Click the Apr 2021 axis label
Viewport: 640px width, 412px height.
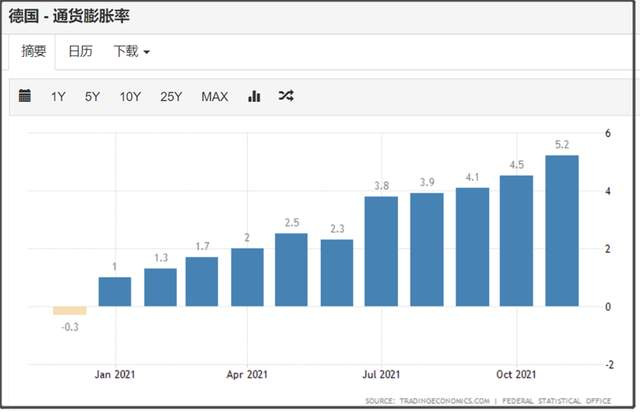pyautogui.click(x=247, y=374)
